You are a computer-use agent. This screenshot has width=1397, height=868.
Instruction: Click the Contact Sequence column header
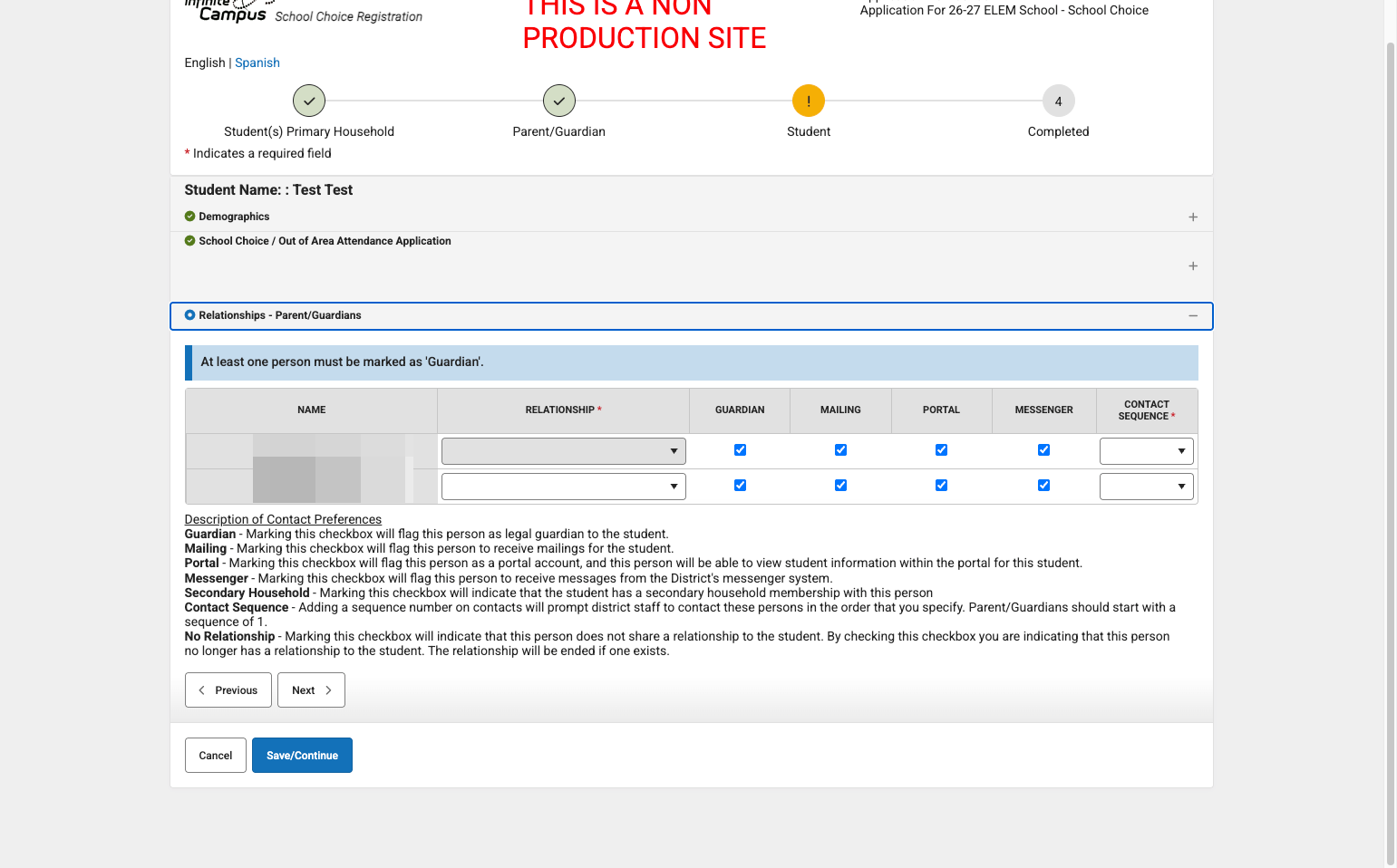pyautogui.click(x=1147, y=410)
